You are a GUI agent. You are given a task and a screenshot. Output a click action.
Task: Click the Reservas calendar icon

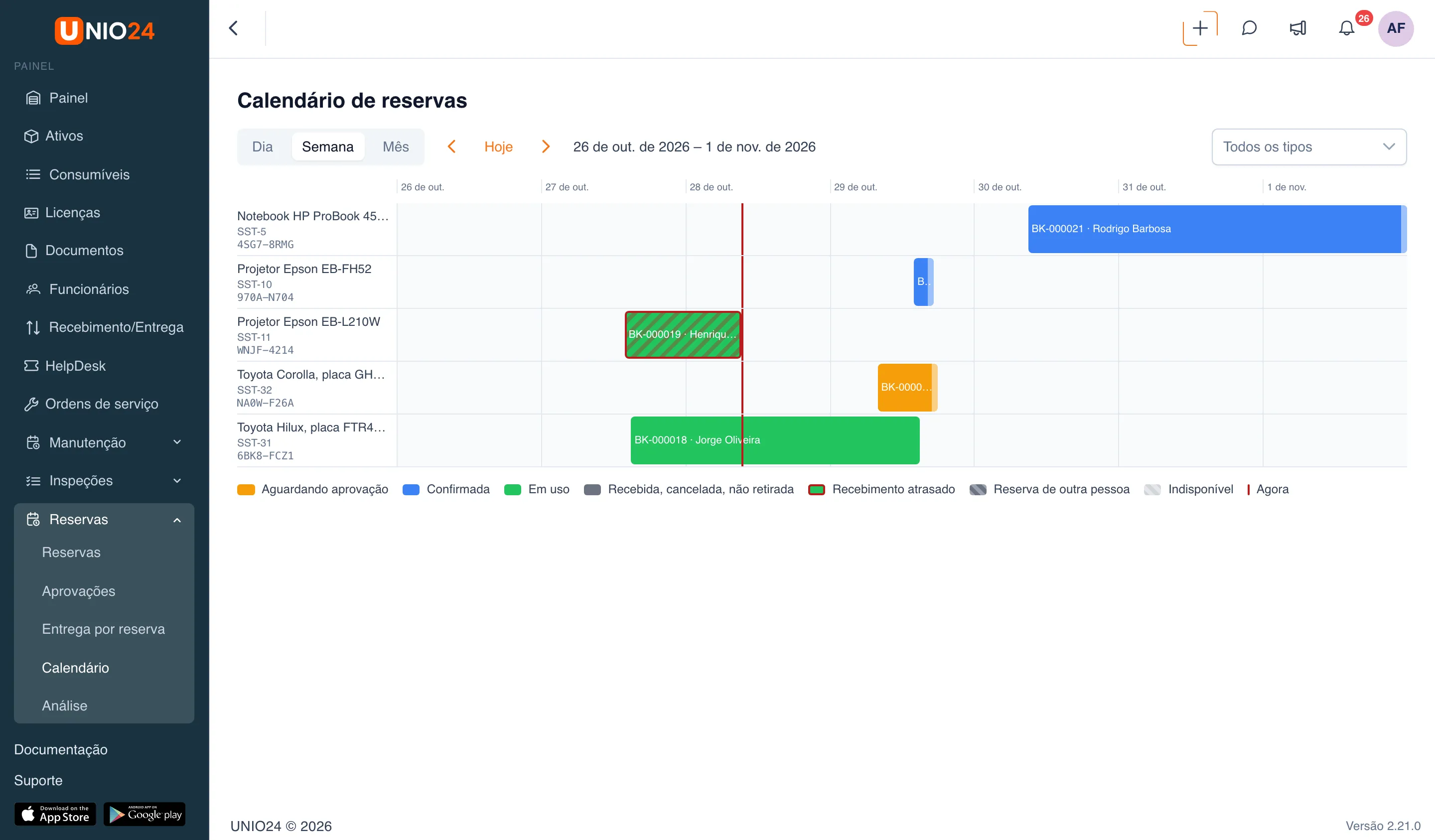pyautogui.click(x=33, y=519)
